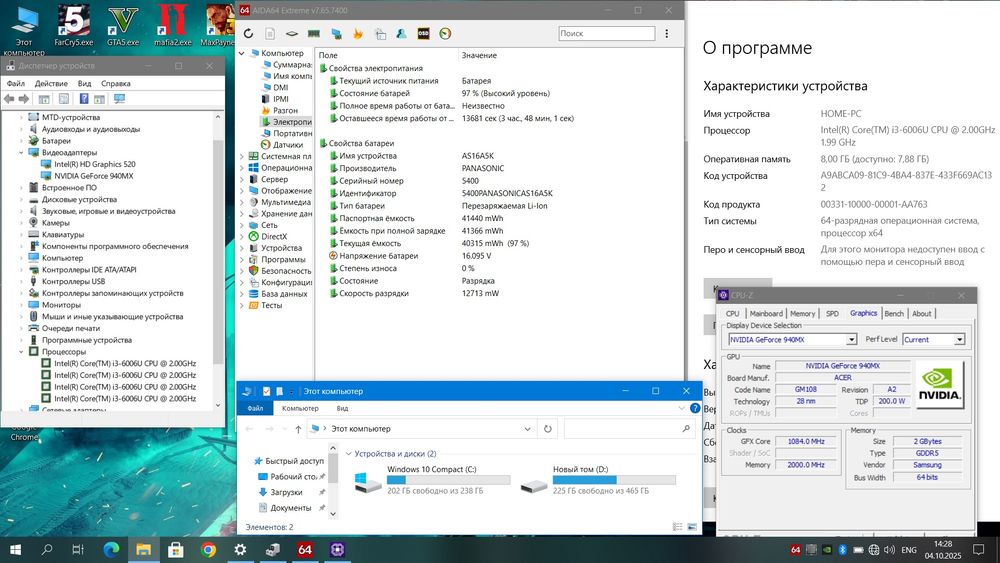
Task: Click Device Manager forward arrow icon
Action: (24, 99)
